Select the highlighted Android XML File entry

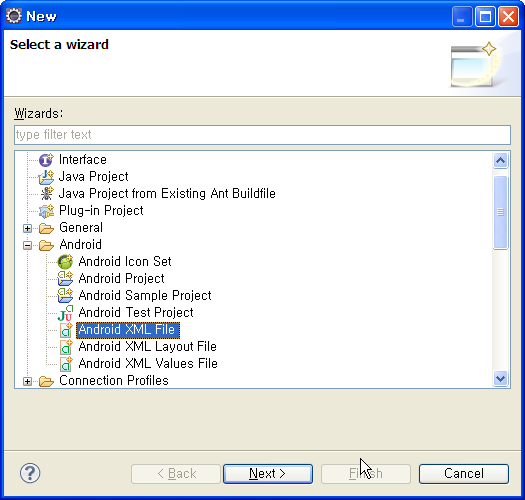tap(128, 330)
